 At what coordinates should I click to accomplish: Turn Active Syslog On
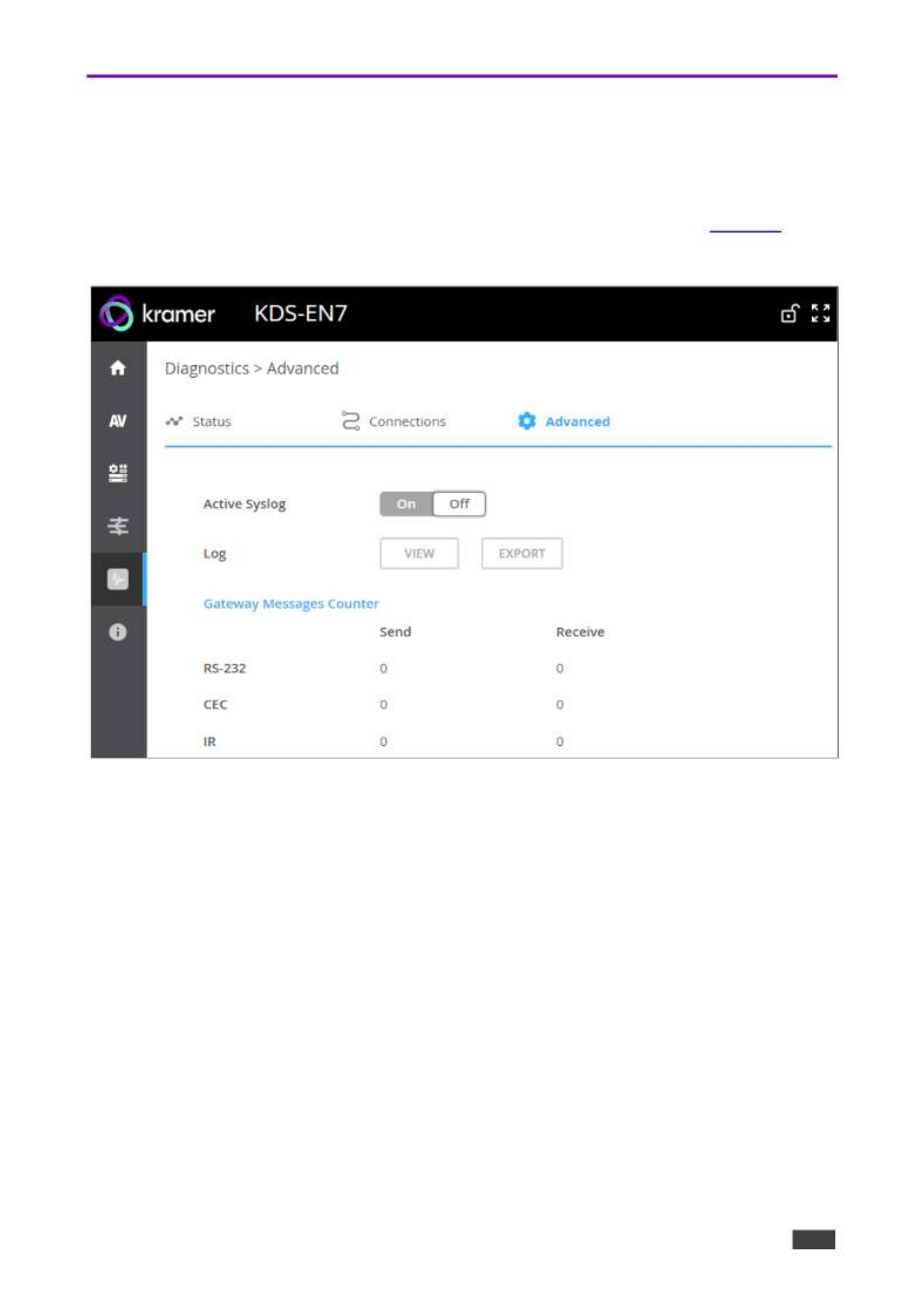(x=406, y=504)
